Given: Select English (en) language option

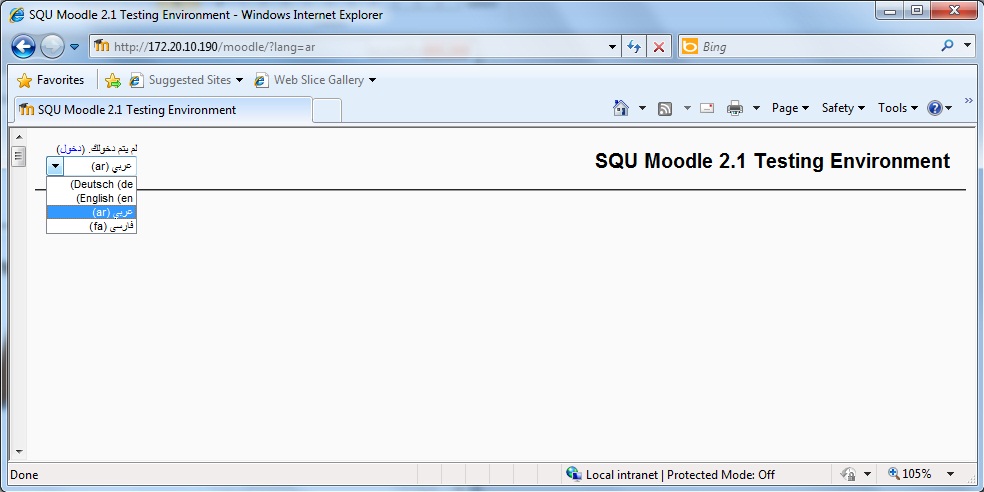Looking at the screenshot, I should (x=92, y=198).
